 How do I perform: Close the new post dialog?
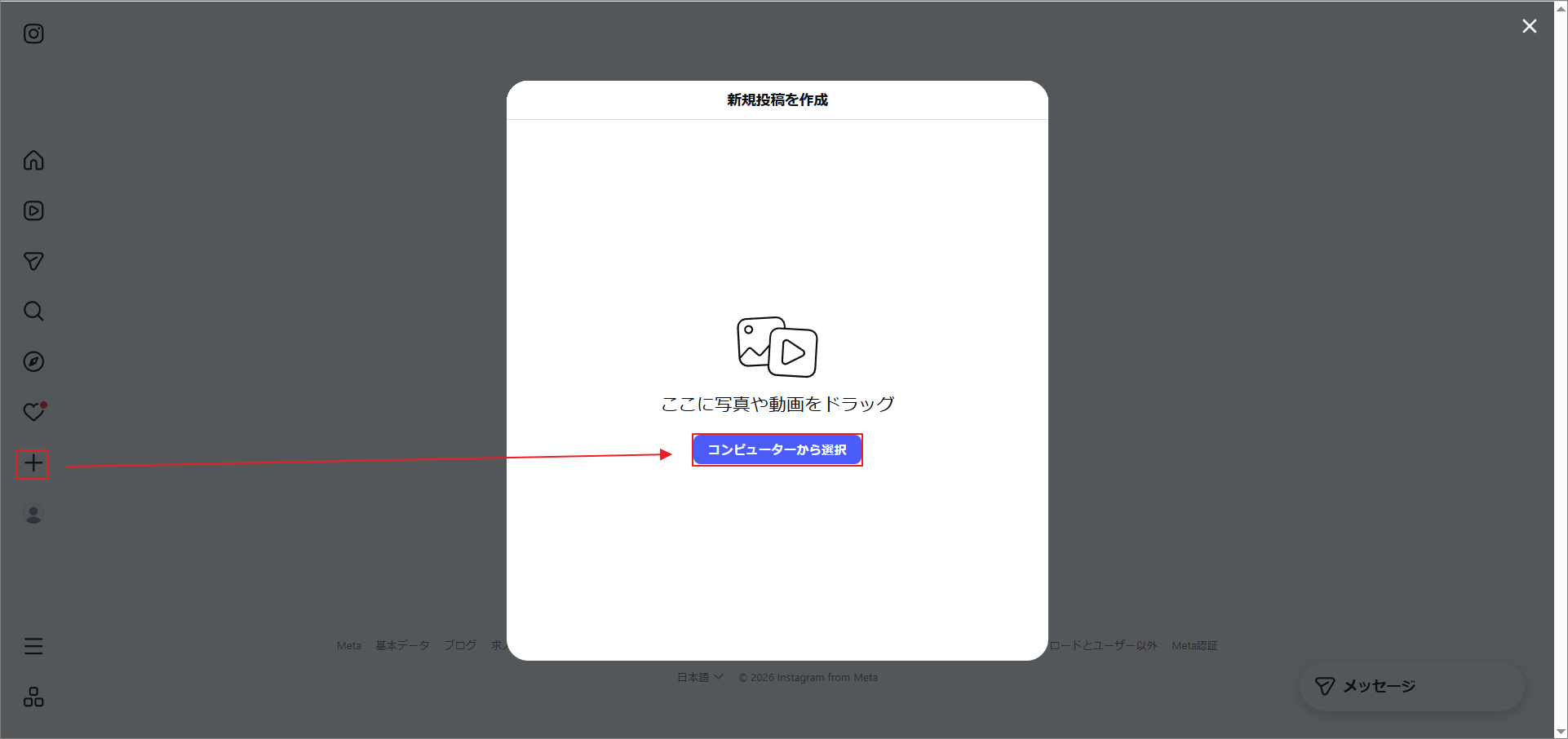(1529, 25)
